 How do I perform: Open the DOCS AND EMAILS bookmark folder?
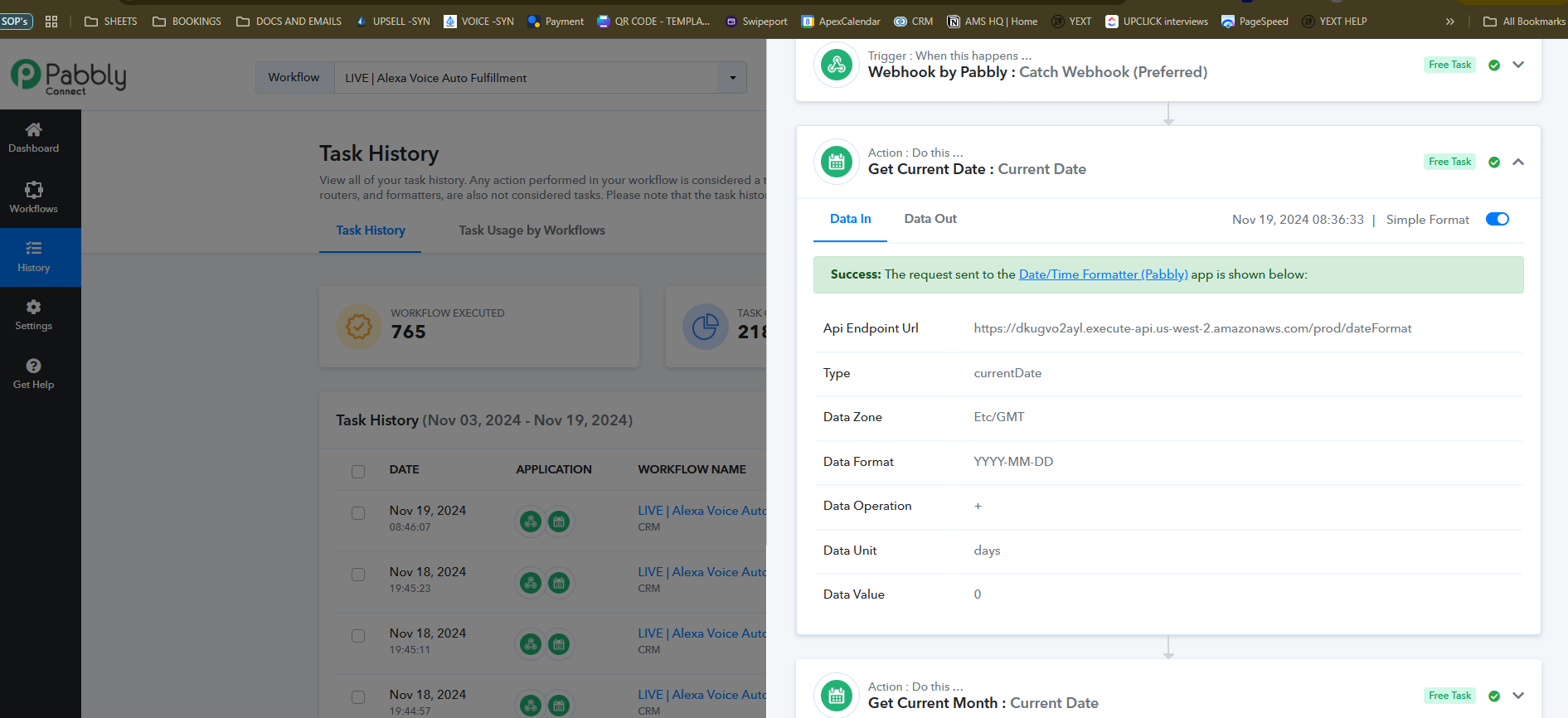[289, 22]
